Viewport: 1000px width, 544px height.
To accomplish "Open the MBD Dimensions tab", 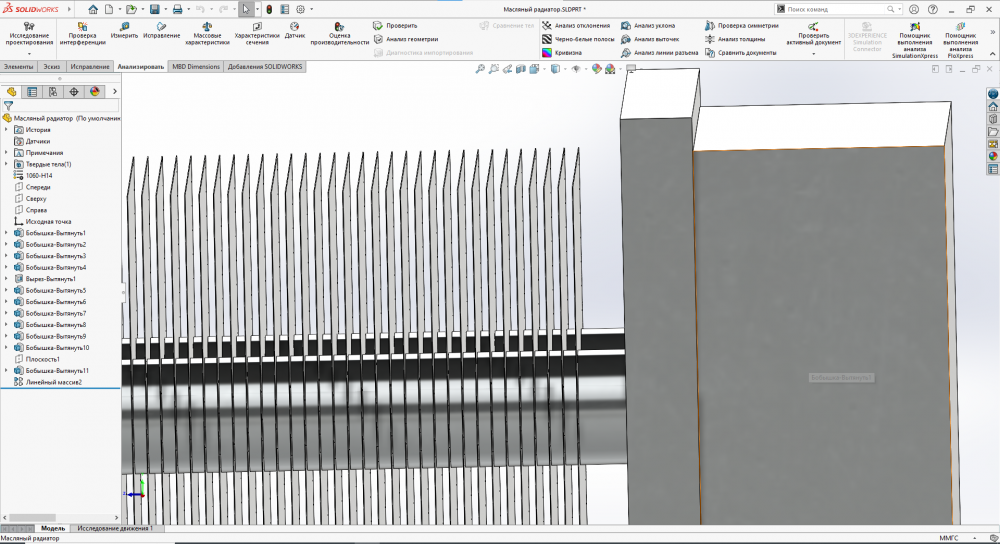I will (195, 66).
